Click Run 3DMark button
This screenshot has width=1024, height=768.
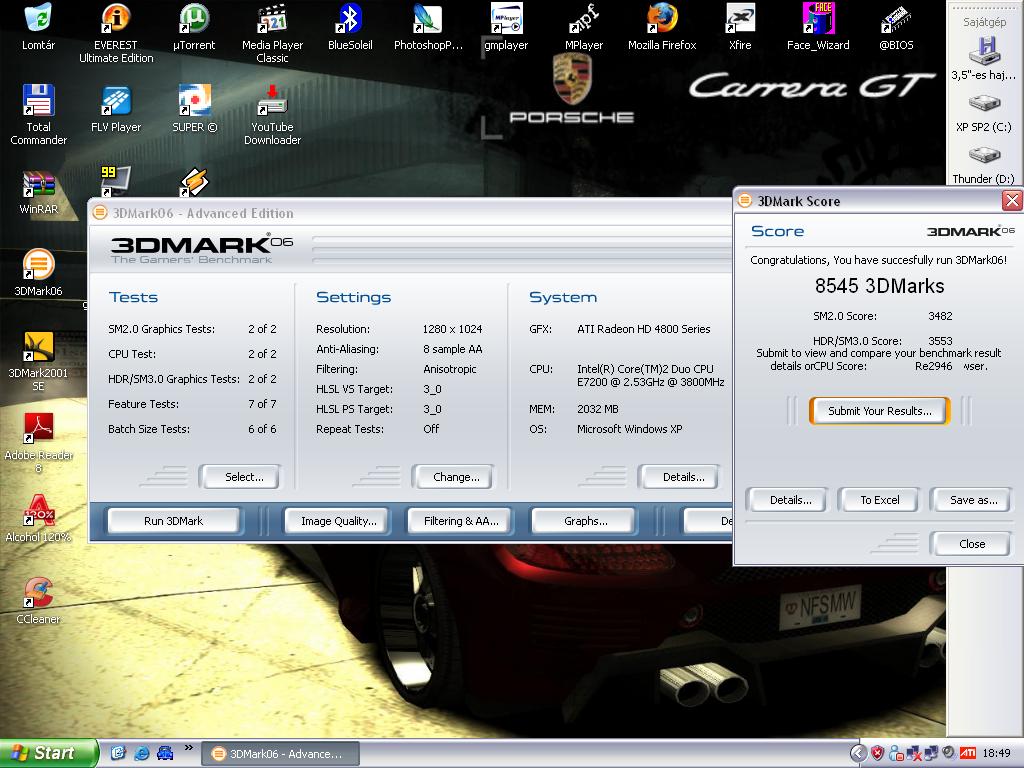tap(174, 521)
